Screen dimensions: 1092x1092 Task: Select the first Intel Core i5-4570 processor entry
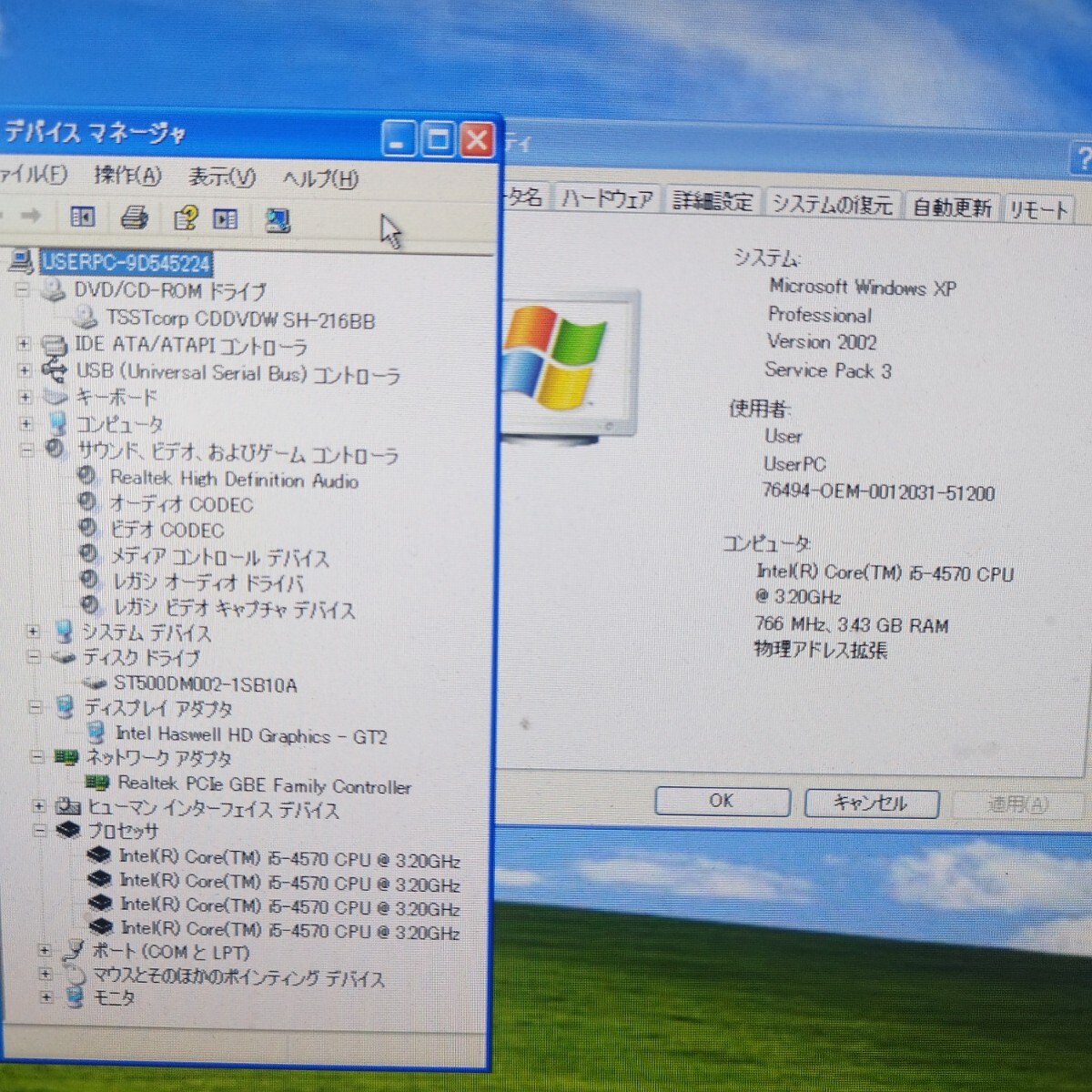289,859
